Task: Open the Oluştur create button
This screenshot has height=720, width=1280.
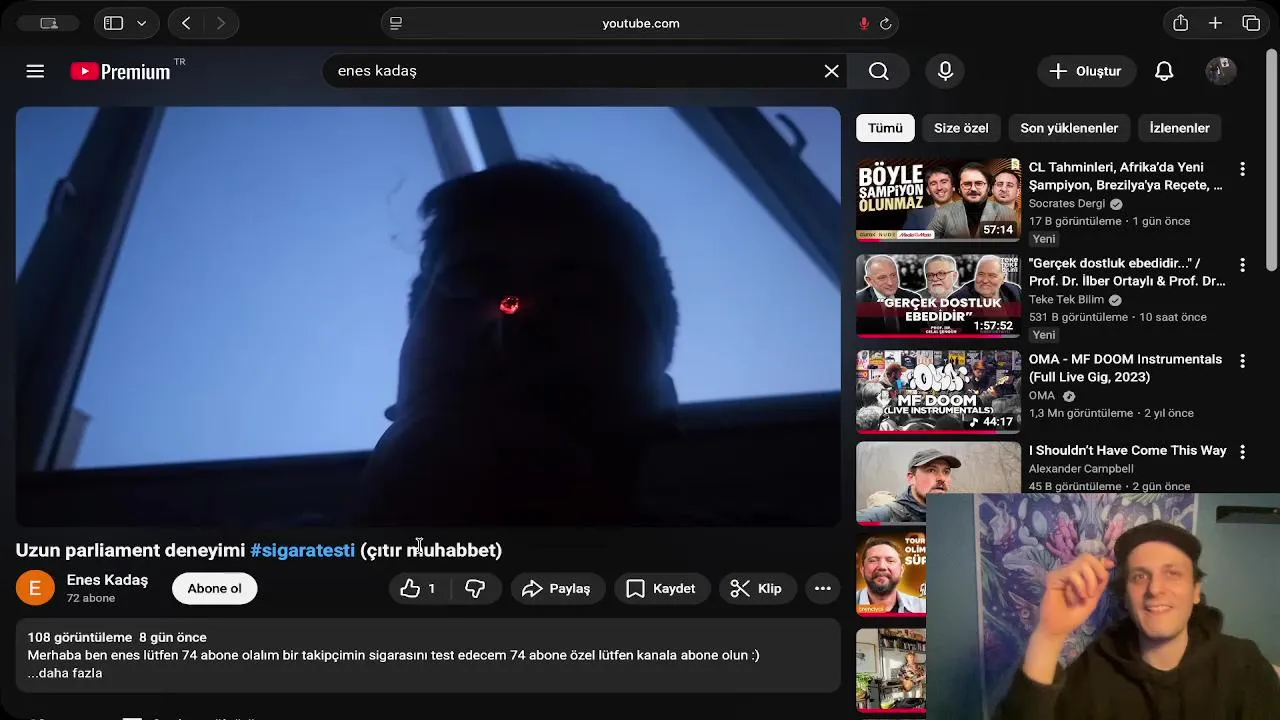Action: 1085,71
